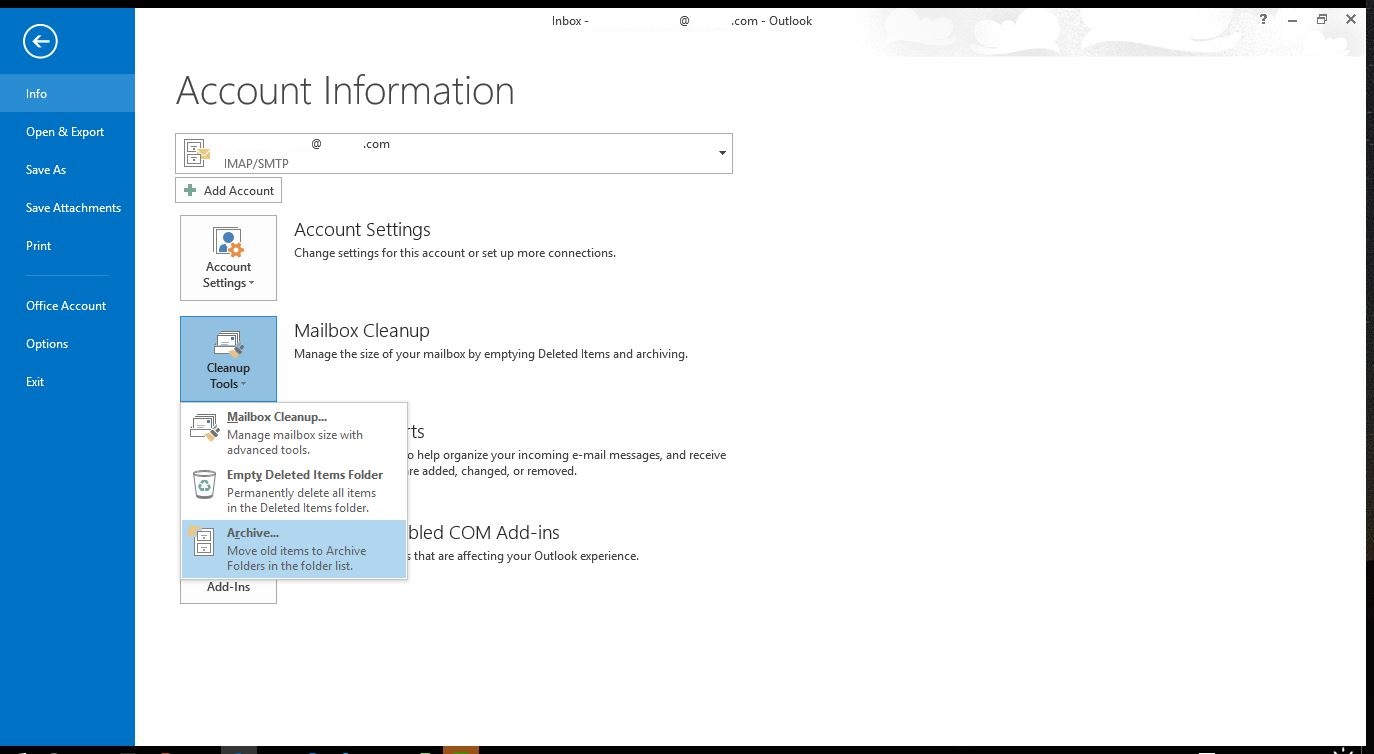This screenshot has height=754, width=1374.
Task: Toggle the Cleanup Tools dropdown button
Action: pyautogui.click(x=228, y=359)
